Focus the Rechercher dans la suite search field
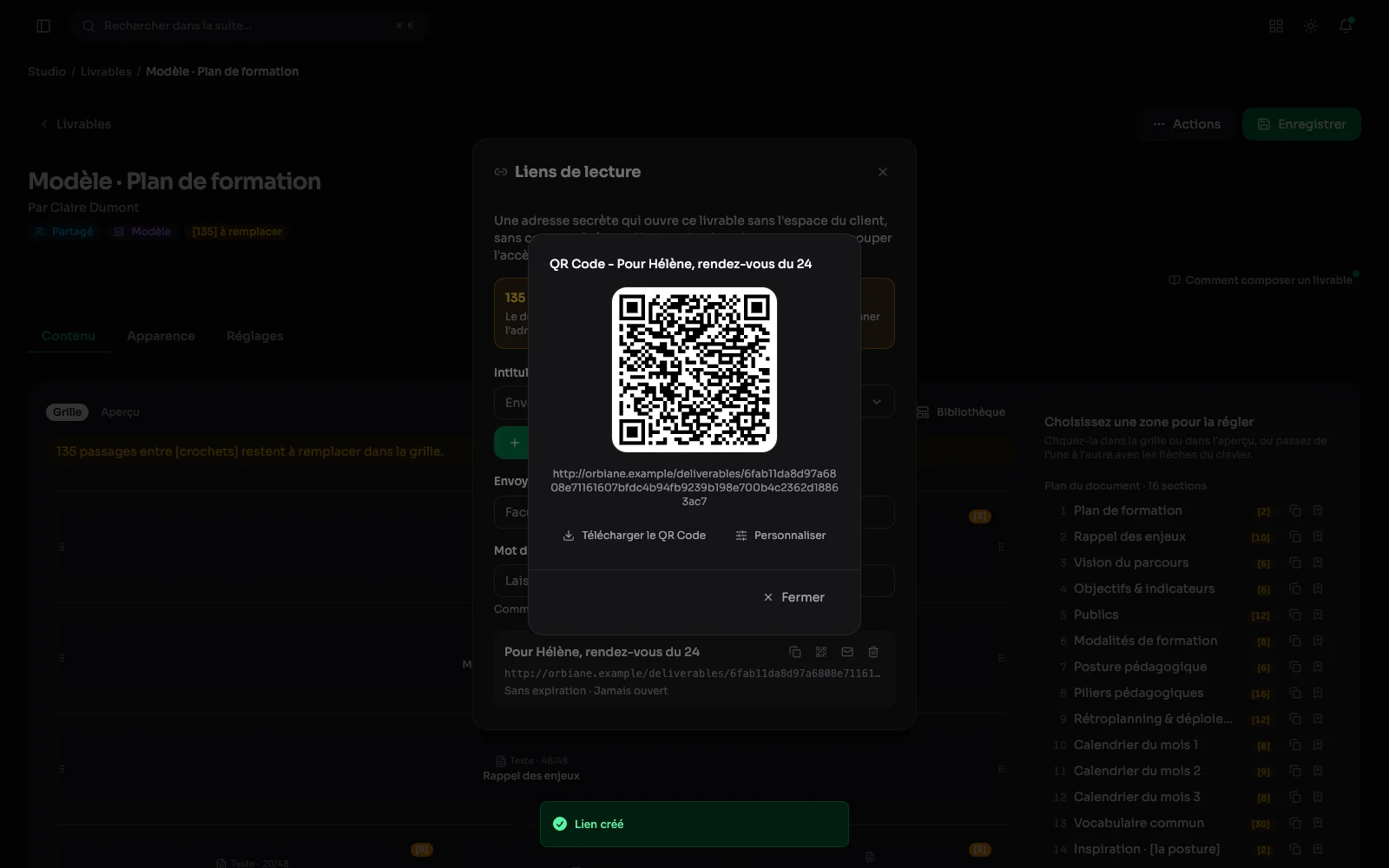The image size is (1389, 868). [x=250, y=26]
